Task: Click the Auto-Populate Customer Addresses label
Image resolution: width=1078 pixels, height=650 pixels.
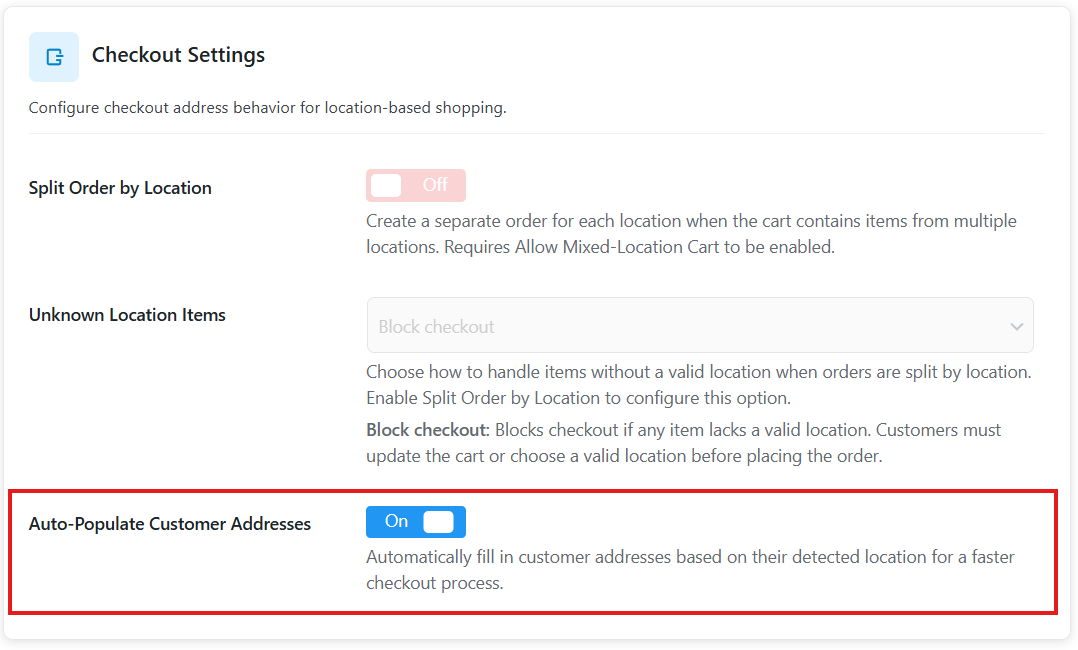Action: pos(170,524)
